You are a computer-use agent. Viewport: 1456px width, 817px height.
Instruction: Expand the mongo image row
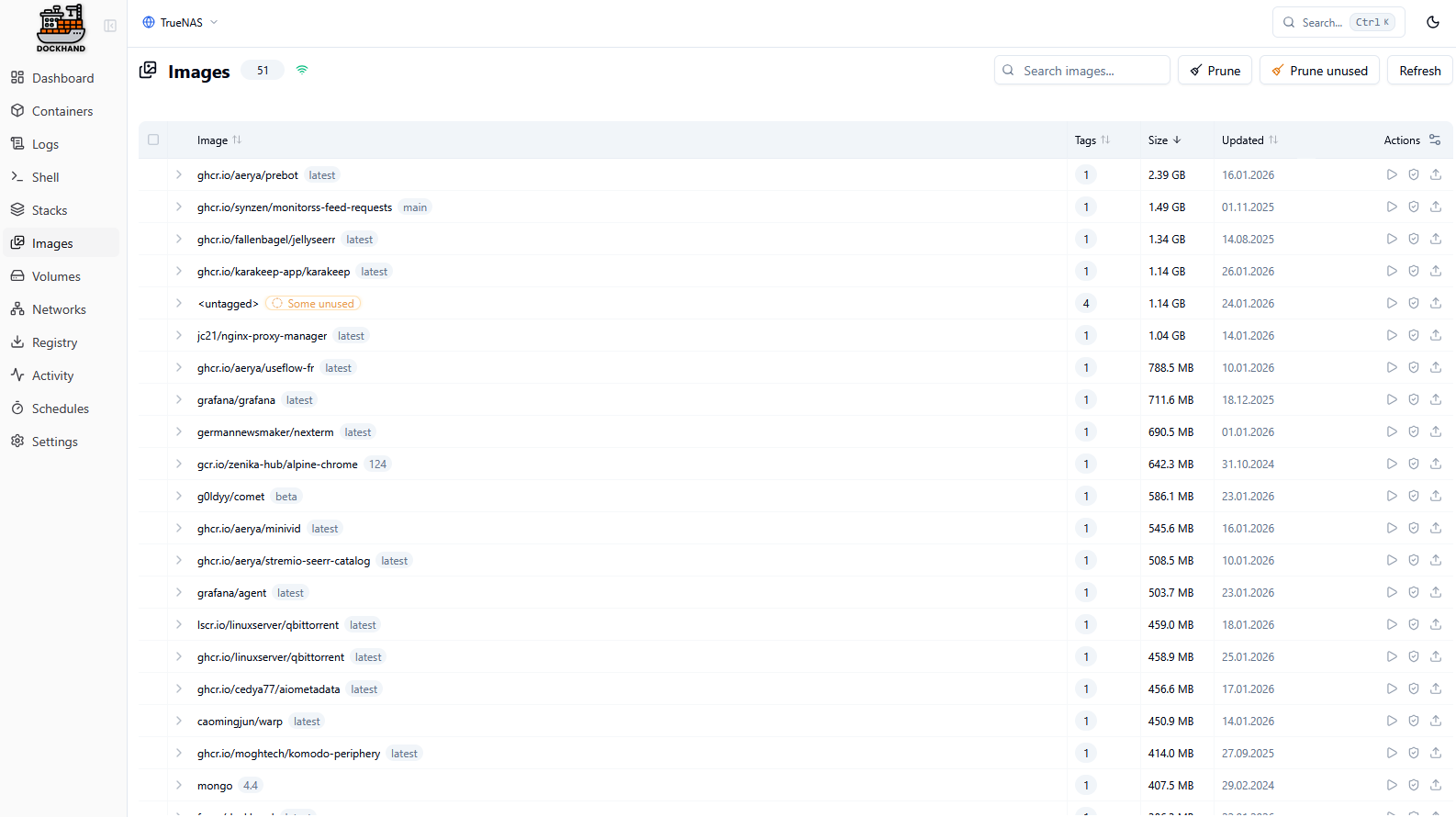[x=179, y=785]
